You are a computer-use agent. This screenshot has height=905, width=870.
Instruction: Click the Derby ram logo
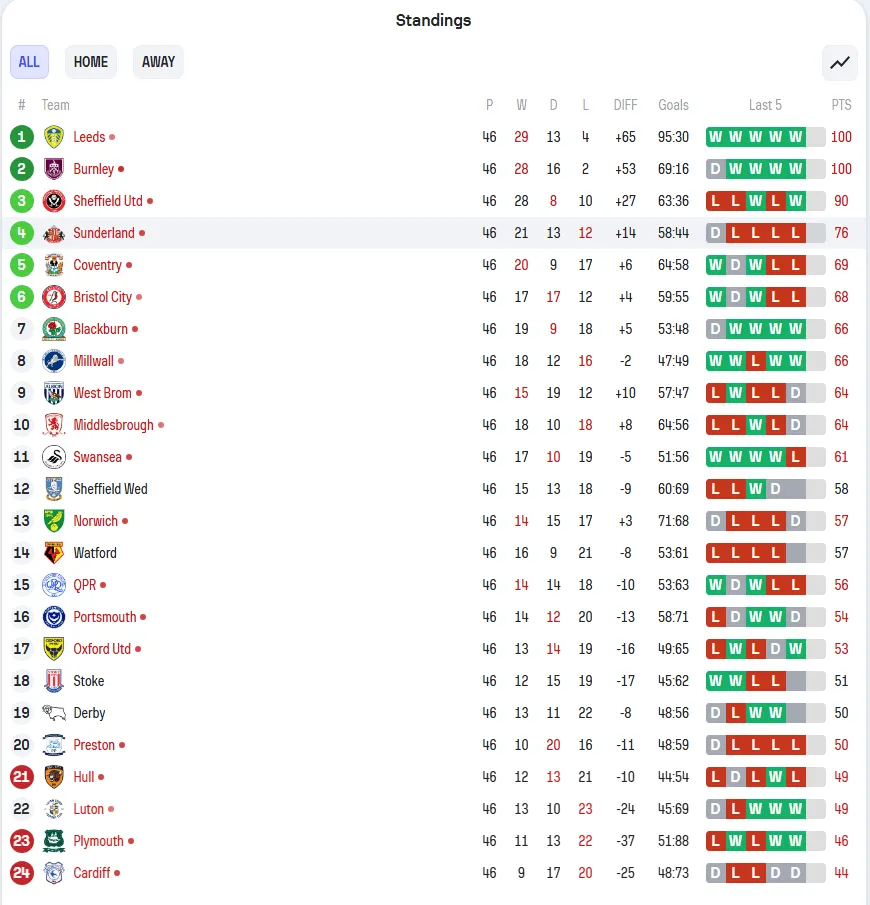tap(54, 713)
